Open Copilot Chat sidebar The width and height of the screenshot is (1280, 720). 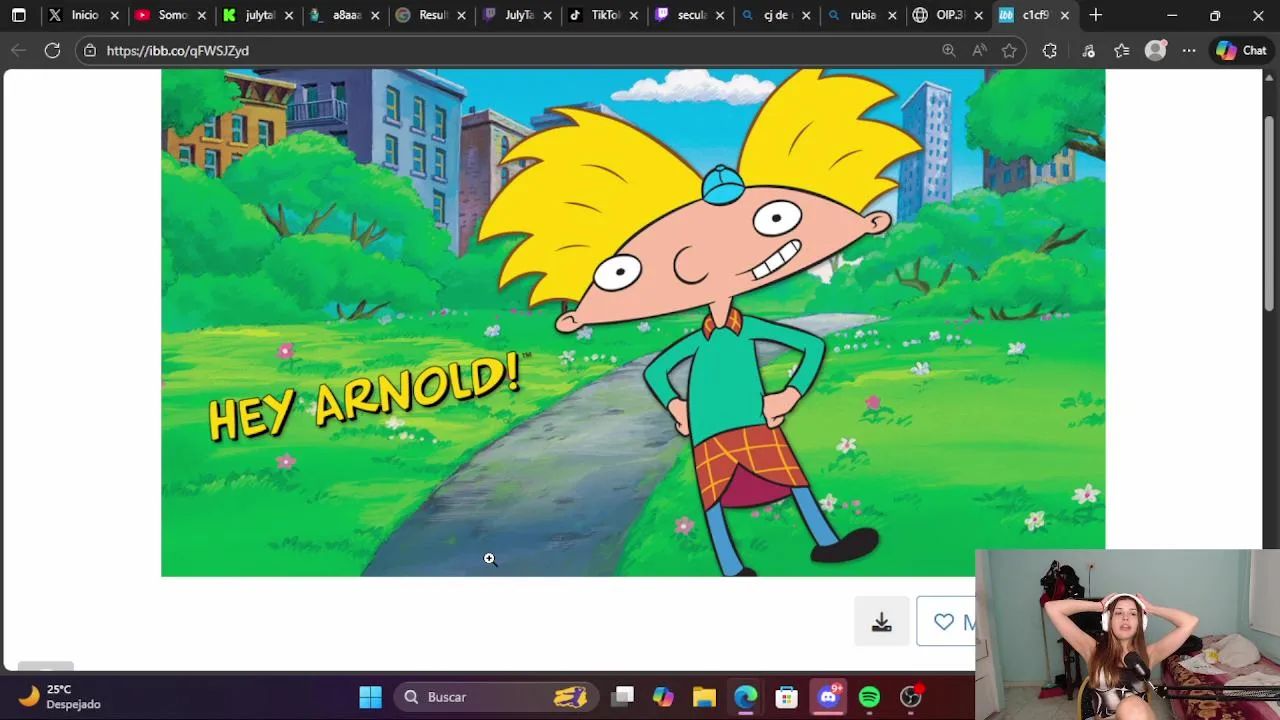click(1241, 50)
